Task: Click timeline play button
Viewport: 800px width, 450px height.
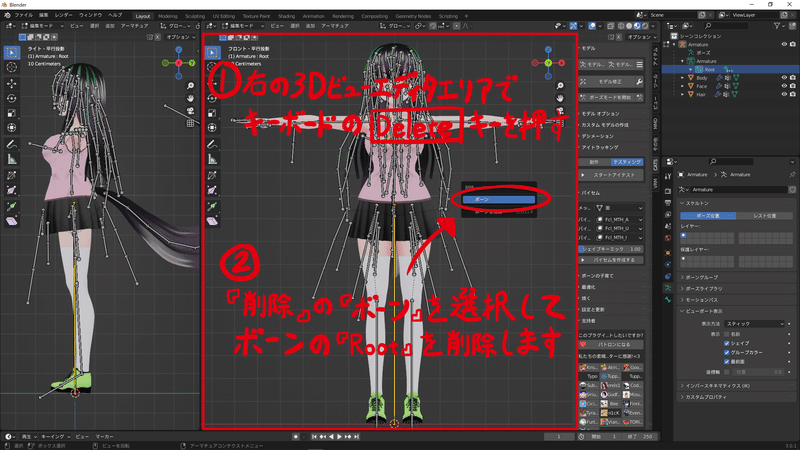Action: click(x=340, y=437)
